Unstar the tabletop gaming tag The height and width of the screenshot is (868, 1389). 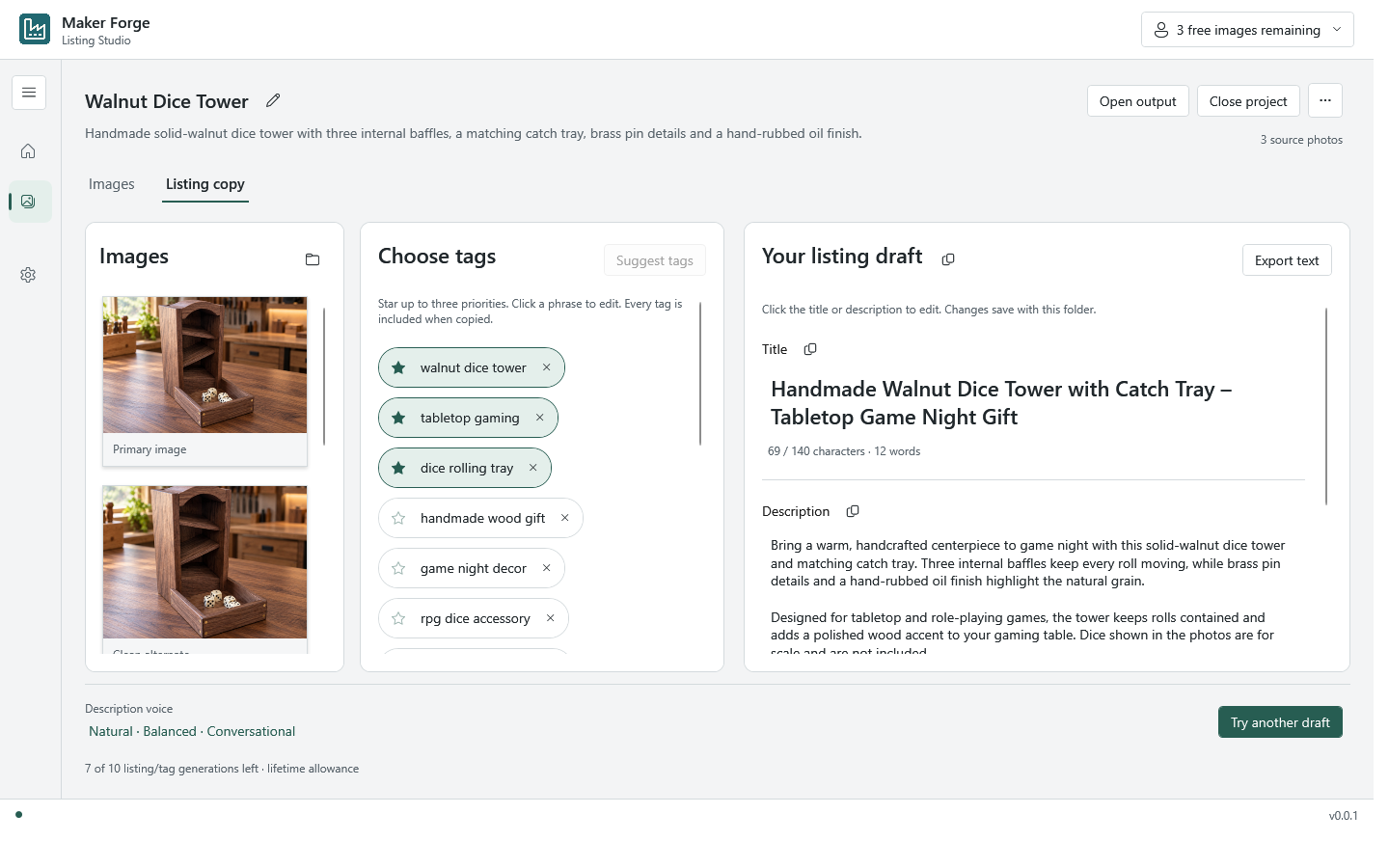click(x=398, y=418)
